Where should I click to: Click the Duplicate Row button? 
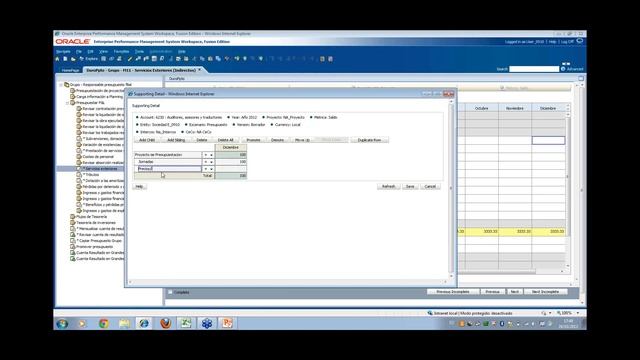[x=369, y=140]
